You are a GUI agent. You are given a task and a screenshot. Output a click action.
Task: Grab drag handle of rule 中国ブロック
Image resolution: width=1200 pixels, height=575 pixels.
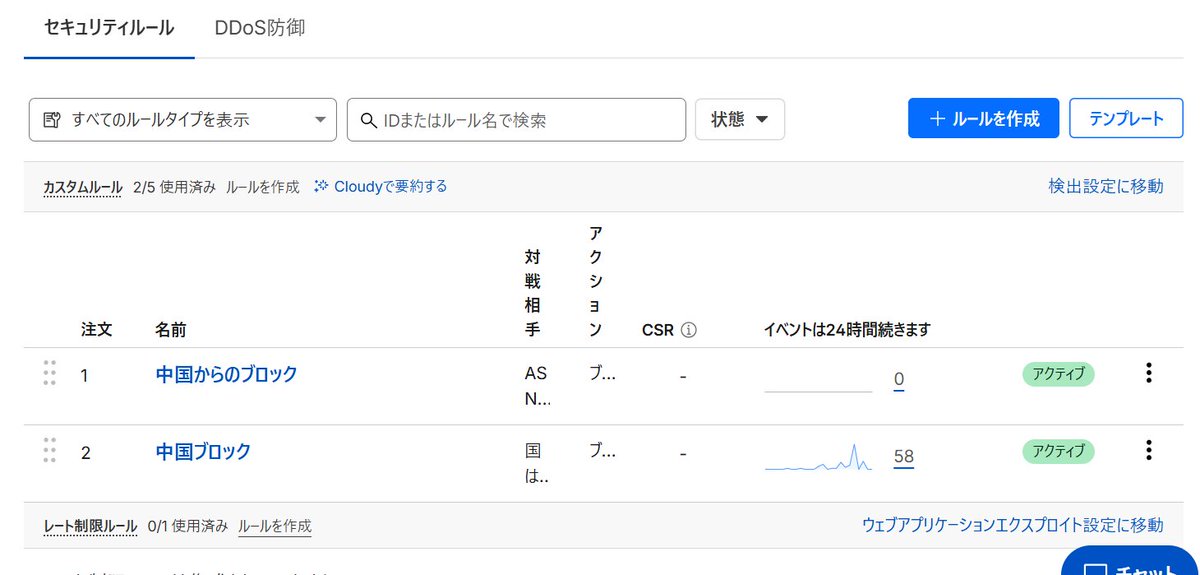pyautogui.click(x=49, y=450)
